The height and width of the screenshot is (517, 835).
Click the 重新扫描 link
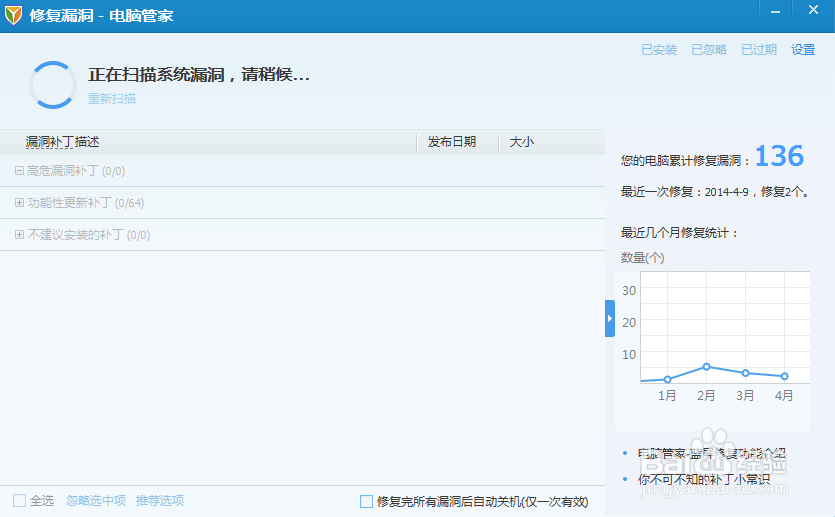(112, 99)
